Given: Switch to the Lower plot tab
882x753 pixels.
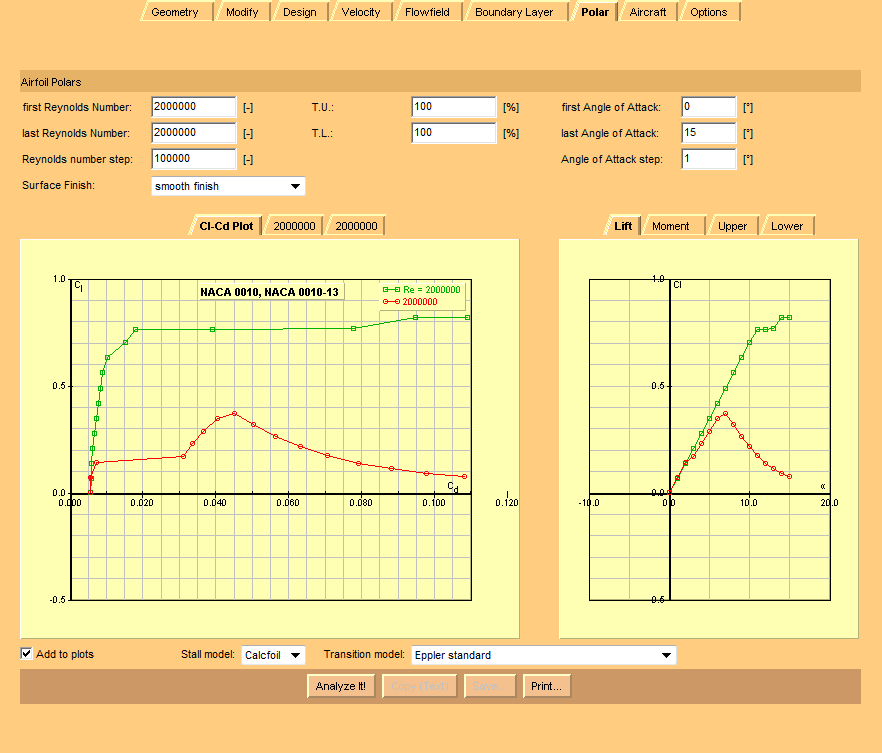Looking at the screenshot, I should click(x=786, y=226).
